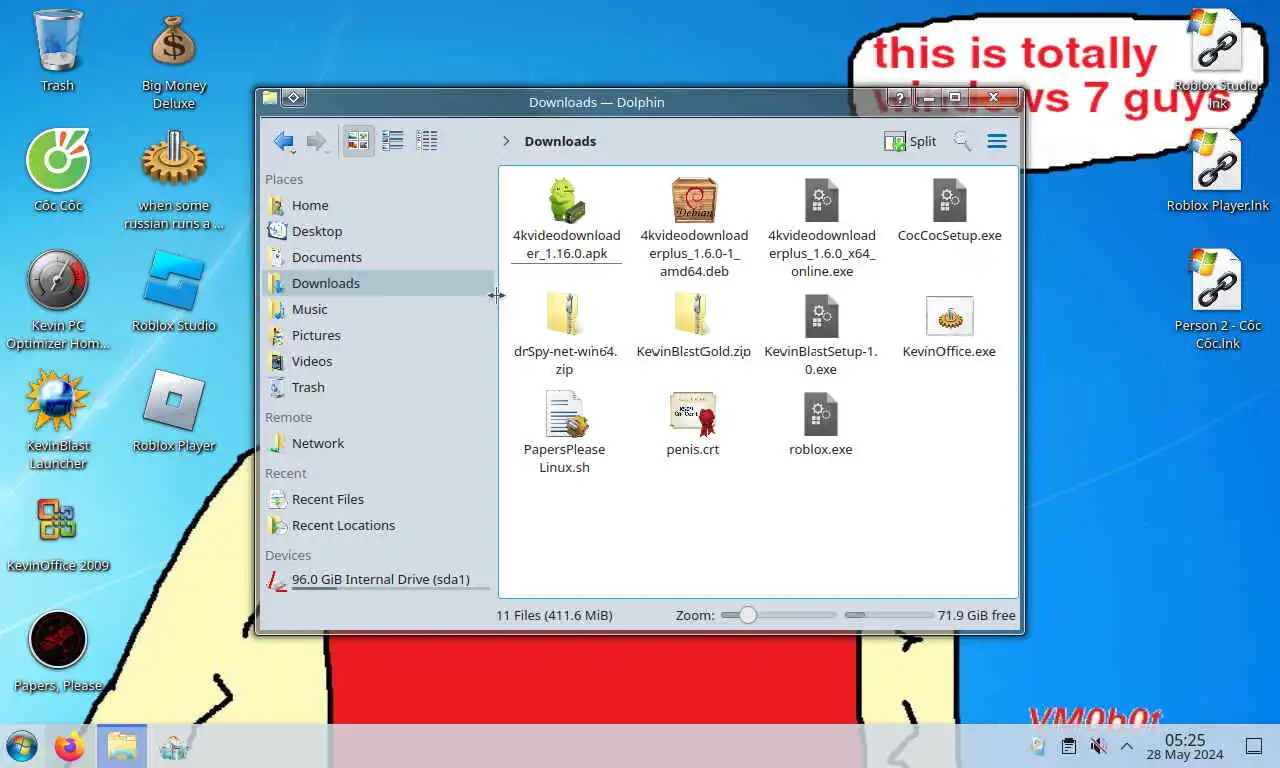
Task: Select the KevinBlastSetup-1.0.exe file icon
Action: pyautogui.click(x=822, y=315)
